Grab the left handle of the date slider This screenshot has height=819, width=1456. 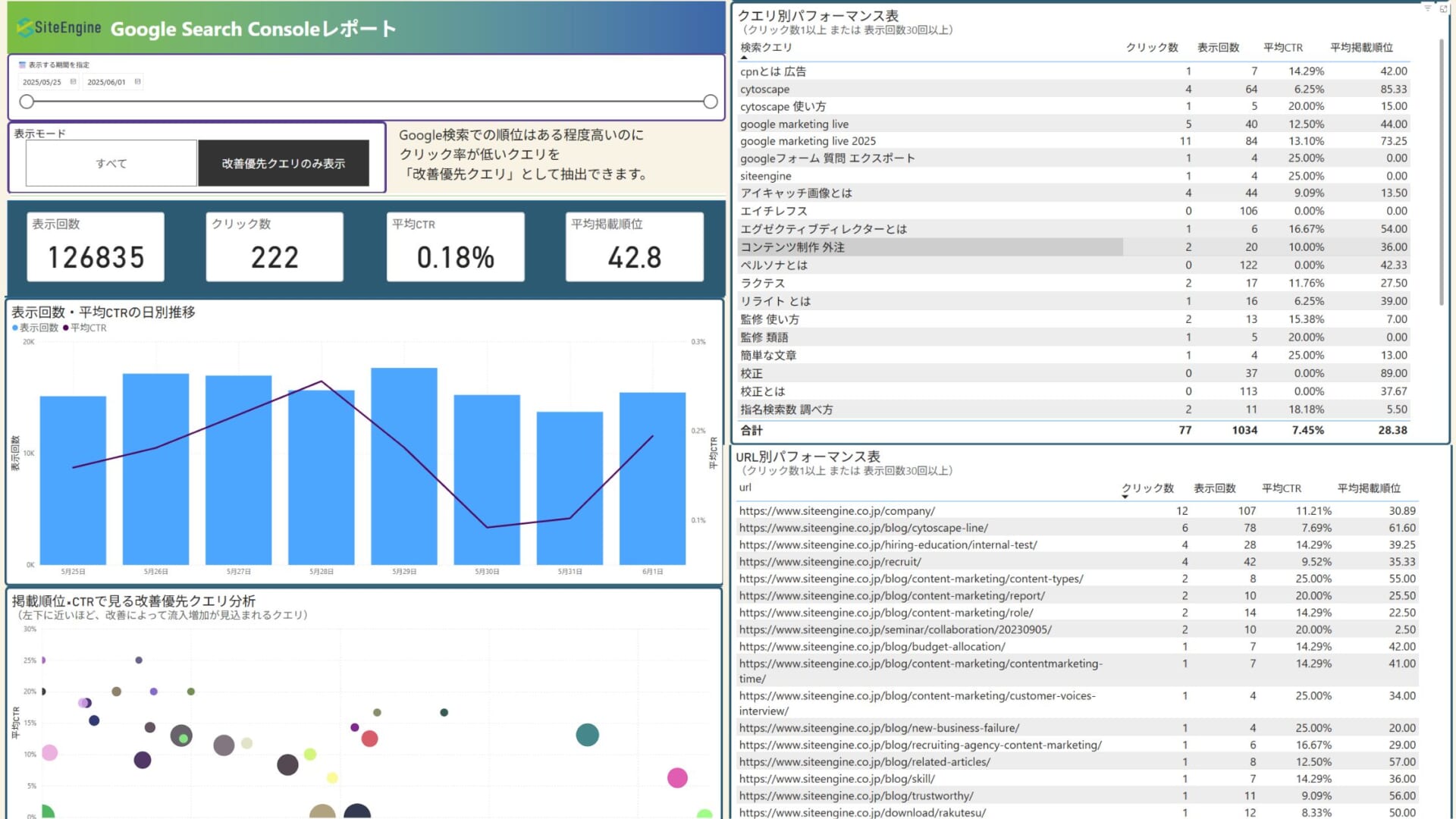[27, 102]
